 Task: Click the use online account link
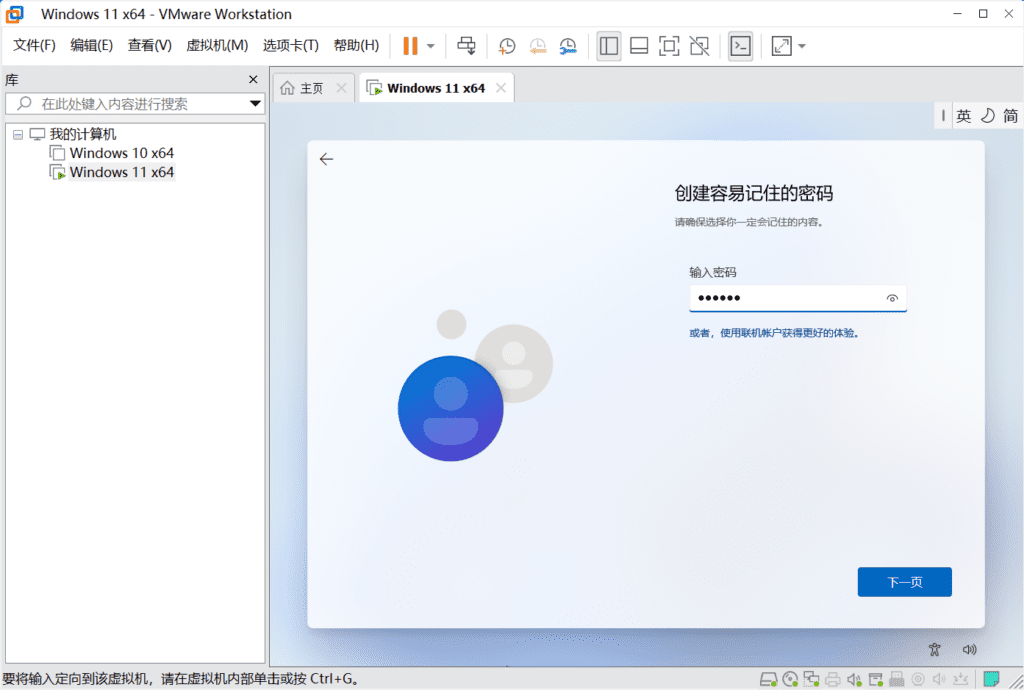click(774, 333)
